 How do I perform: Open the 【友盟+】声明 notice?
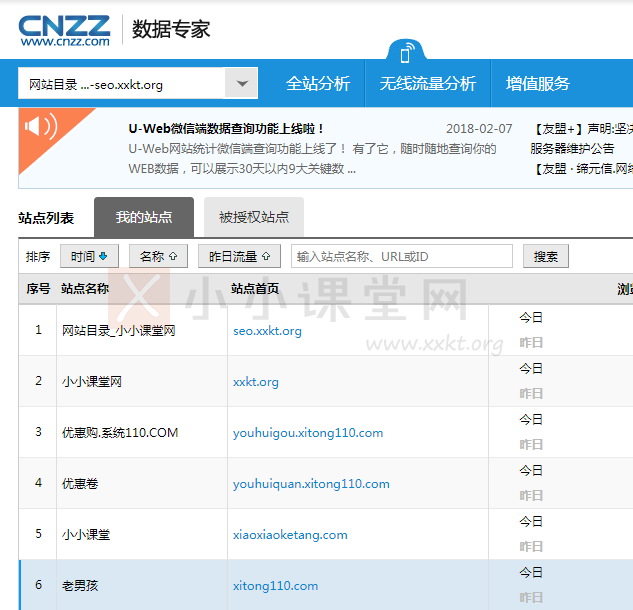click(x=583, y=129)
